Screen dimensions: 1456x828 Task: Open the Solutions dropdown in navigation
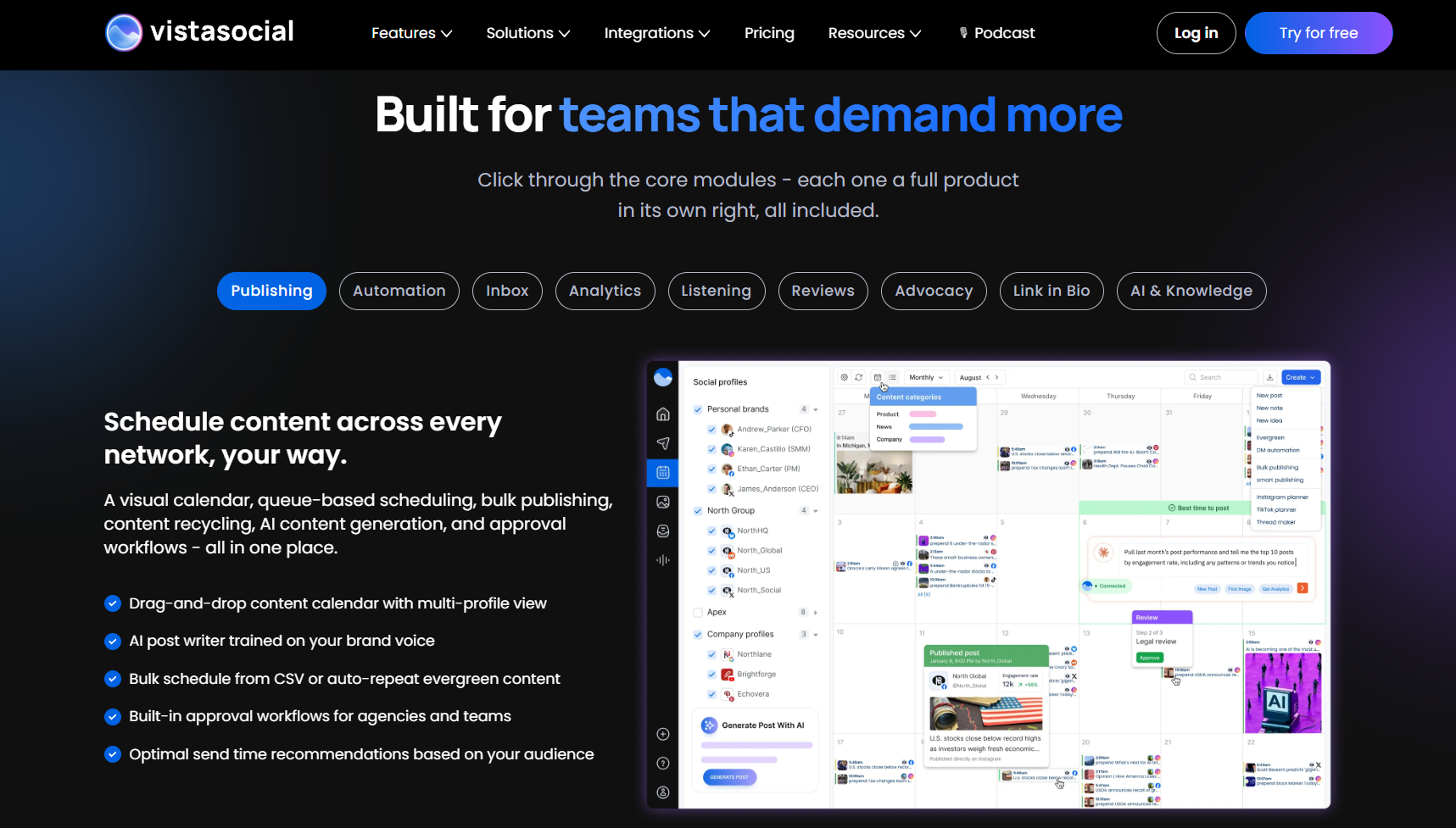(527, 33)
